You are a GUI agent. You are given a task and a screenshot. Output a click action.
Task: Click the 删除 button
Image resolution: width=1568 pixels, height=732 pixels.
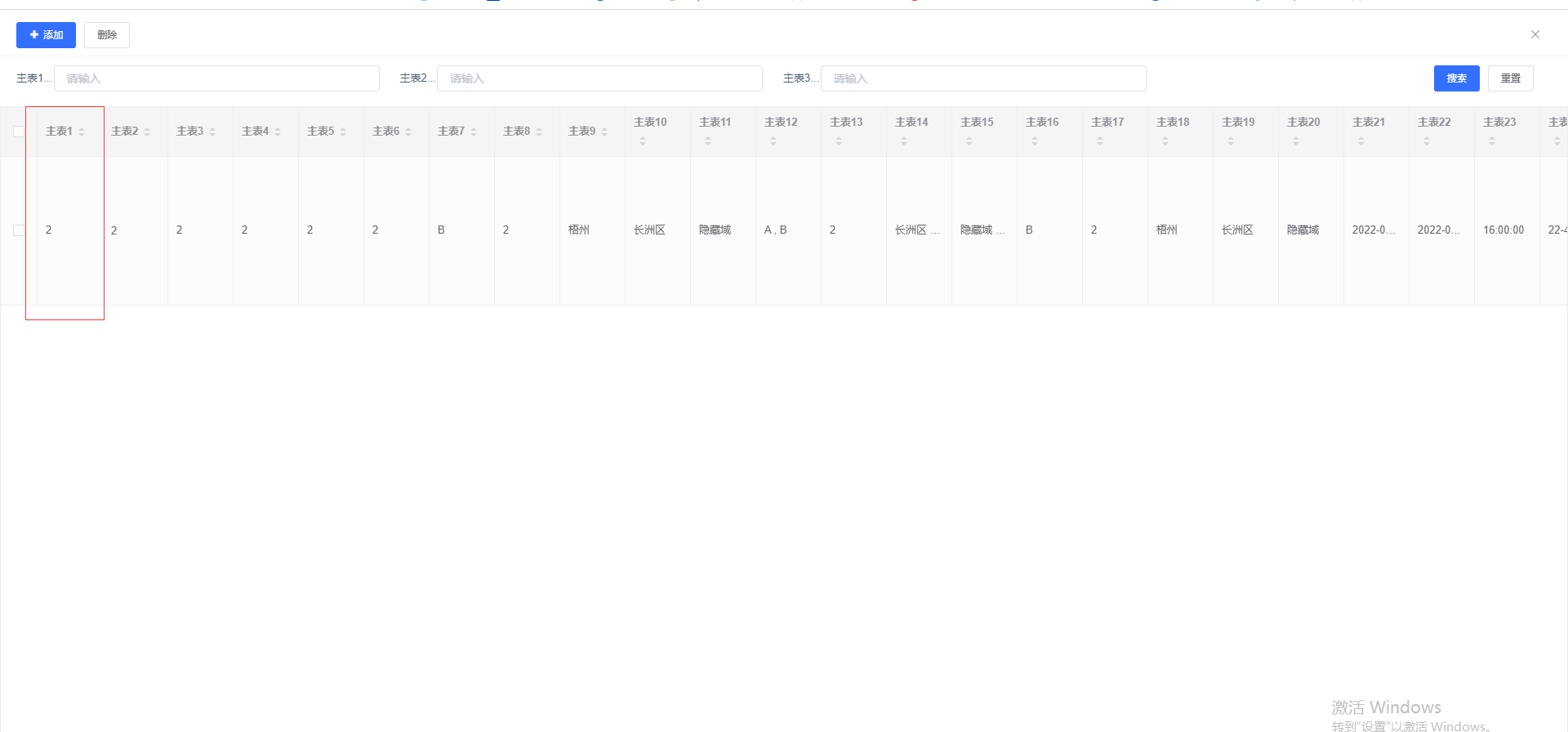(x=107, y=35)
